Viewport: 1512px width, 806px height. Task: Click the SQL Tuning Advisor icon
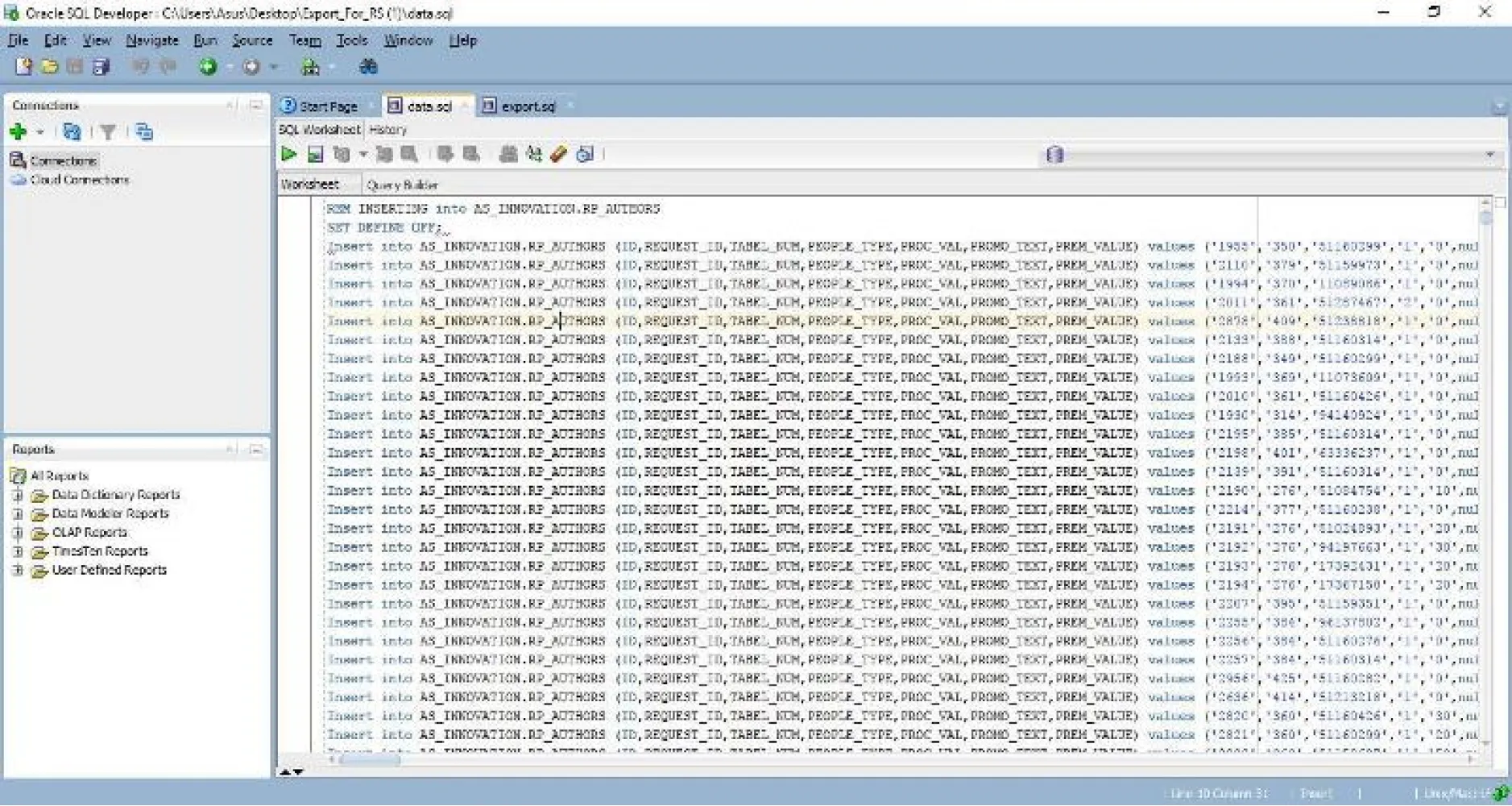(x=409, y=154)
